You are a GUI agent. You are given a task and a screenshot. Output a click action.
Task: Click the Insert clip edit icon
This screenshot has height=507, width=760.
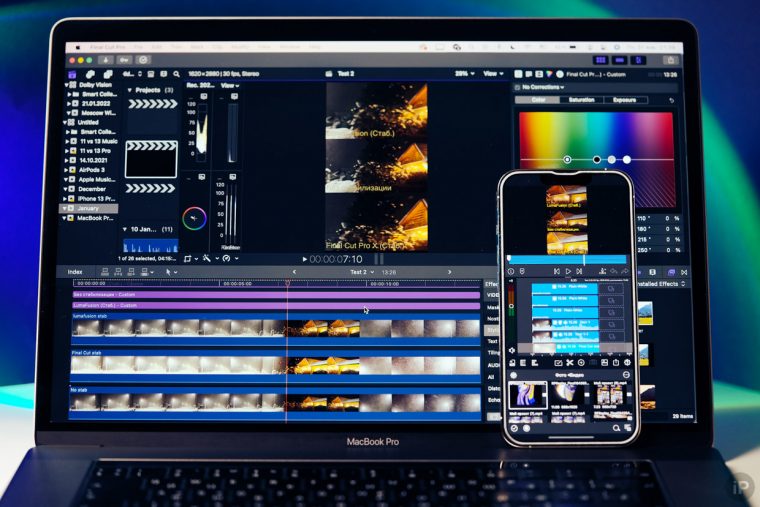(118, 272)
